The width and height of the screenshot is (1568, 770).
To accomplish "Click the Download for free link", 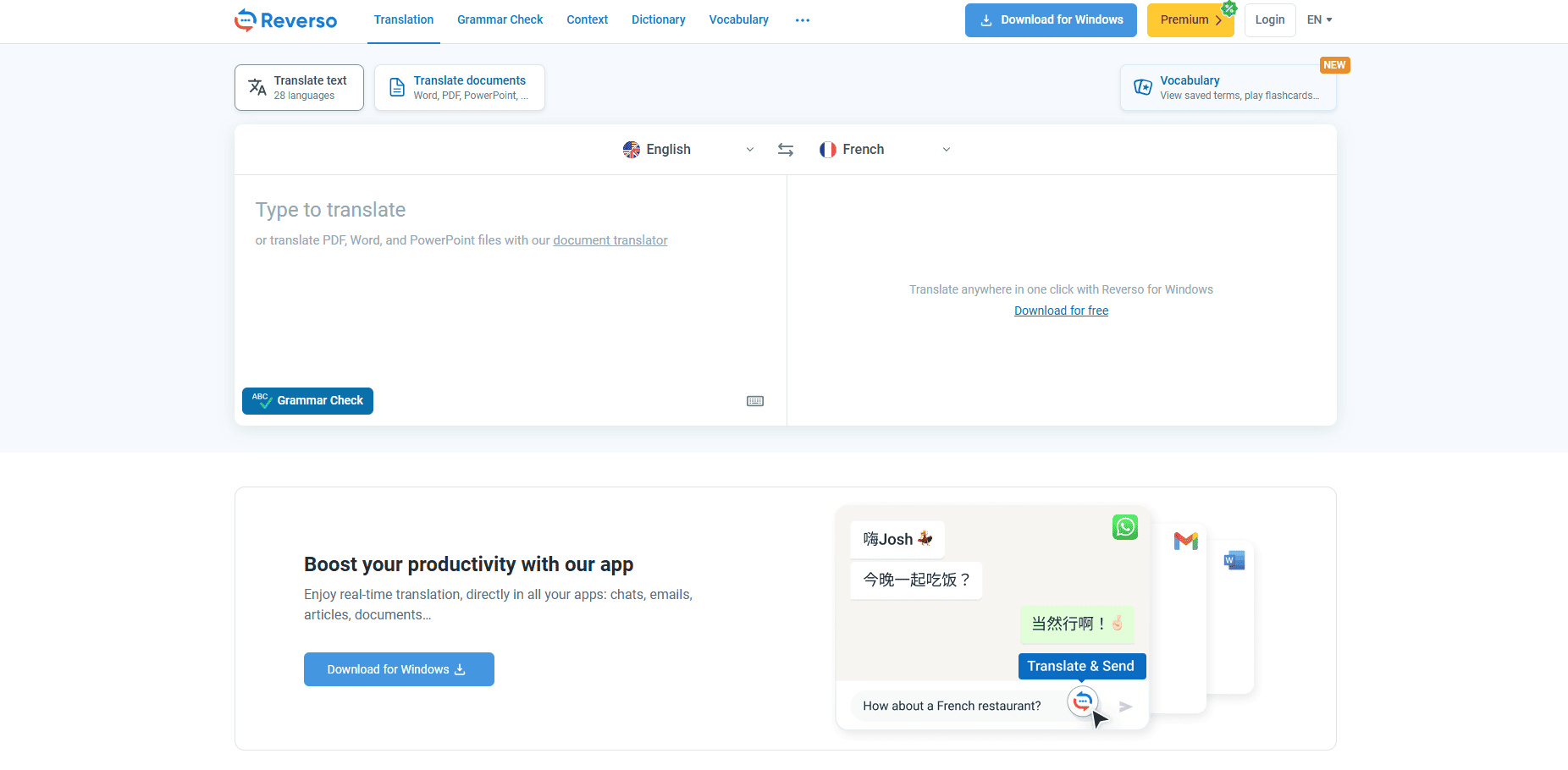I will point(1061,310).
